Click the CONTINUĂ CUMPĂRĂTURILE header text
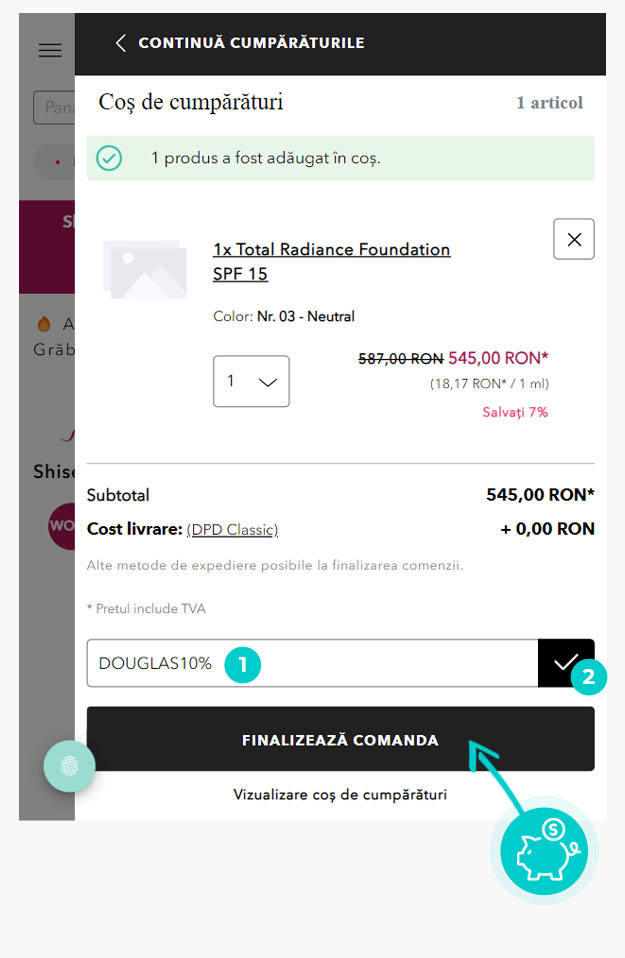This screenshot has height=958, width=625. [x=251, y=43]
